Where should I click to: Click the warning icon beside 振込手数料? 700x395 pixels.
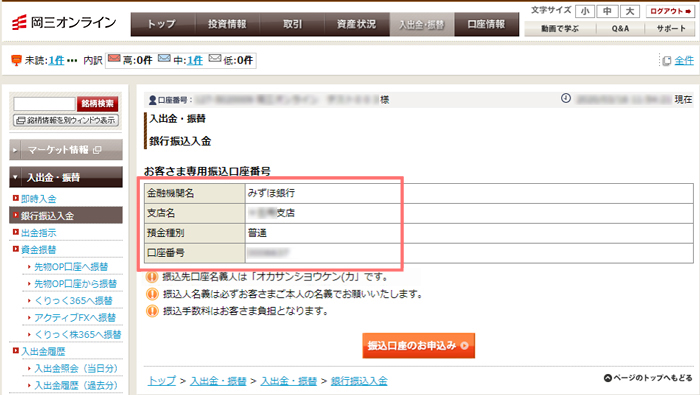(152, 311)
